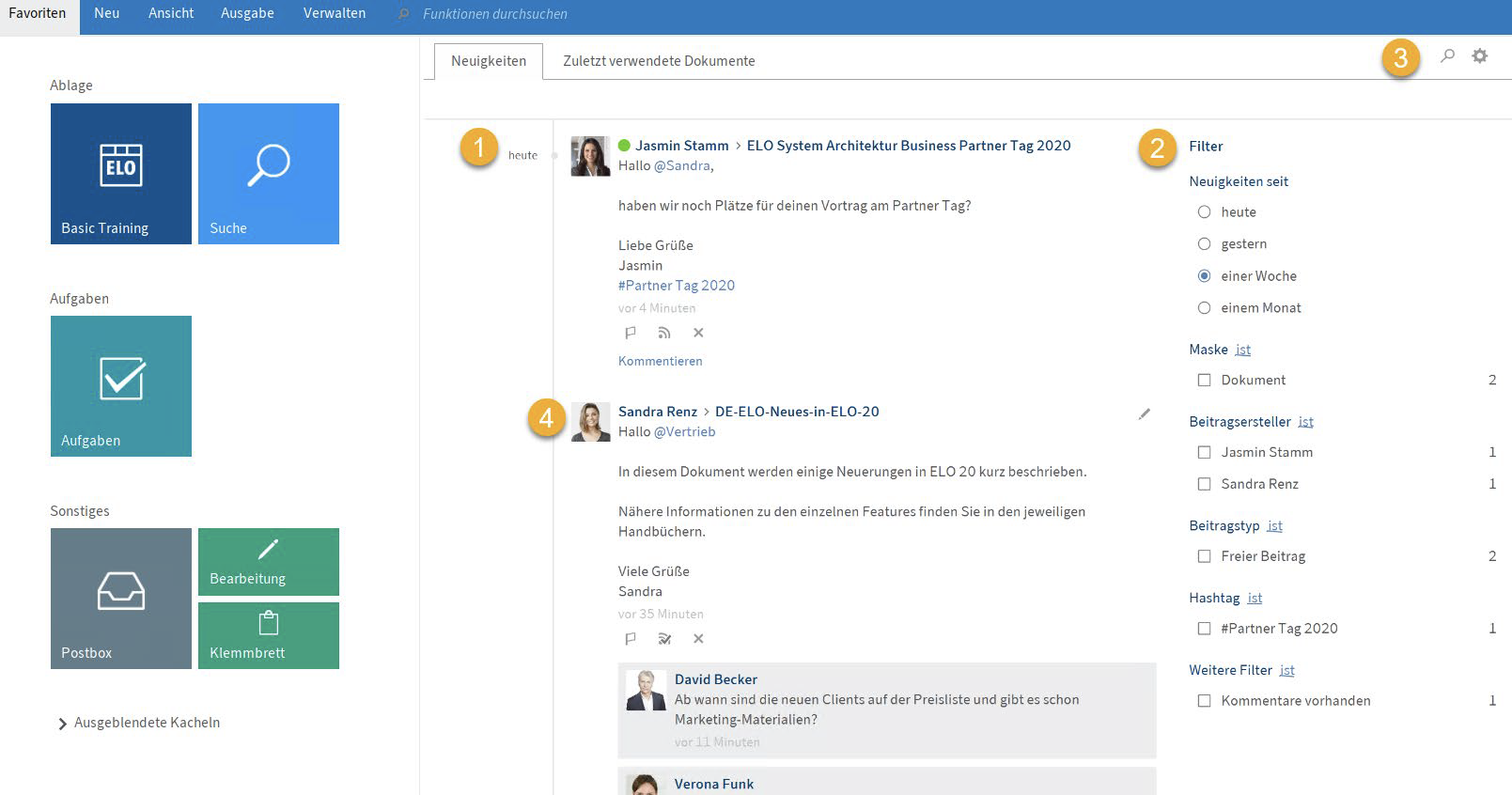Select the 'einem Monat' filter option
This screenshot has height=795, width=1512.
click(x=1204, y=308)
